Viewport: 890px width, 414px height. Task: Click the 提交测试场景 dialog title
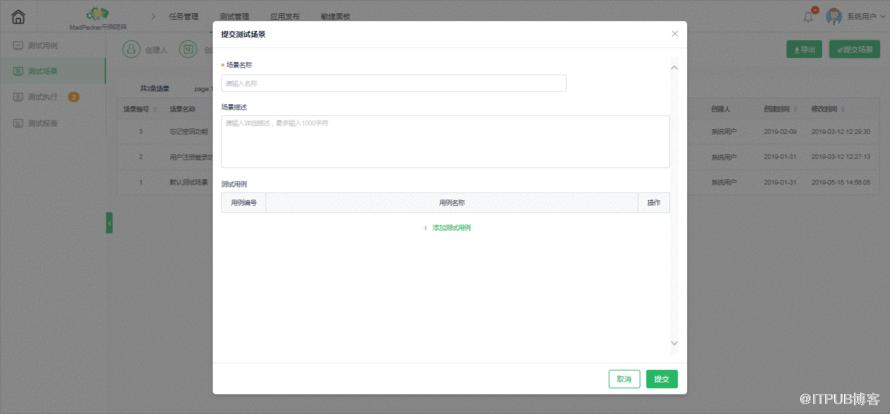(x=243, y=35)
